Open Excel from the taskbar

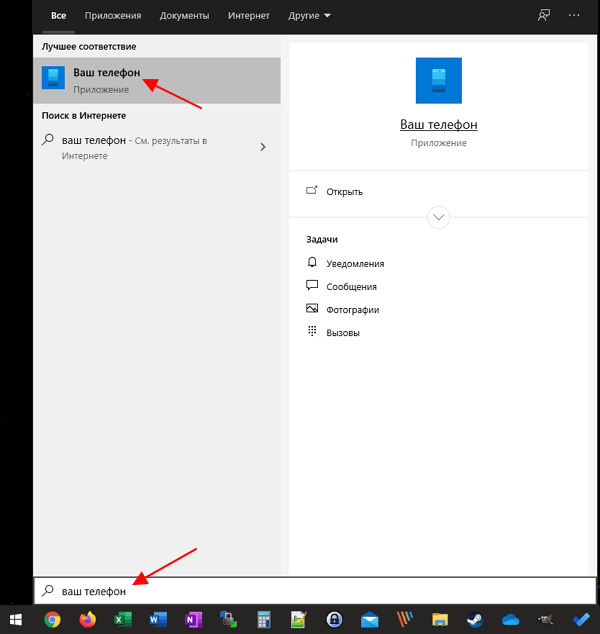coord(123,619)
